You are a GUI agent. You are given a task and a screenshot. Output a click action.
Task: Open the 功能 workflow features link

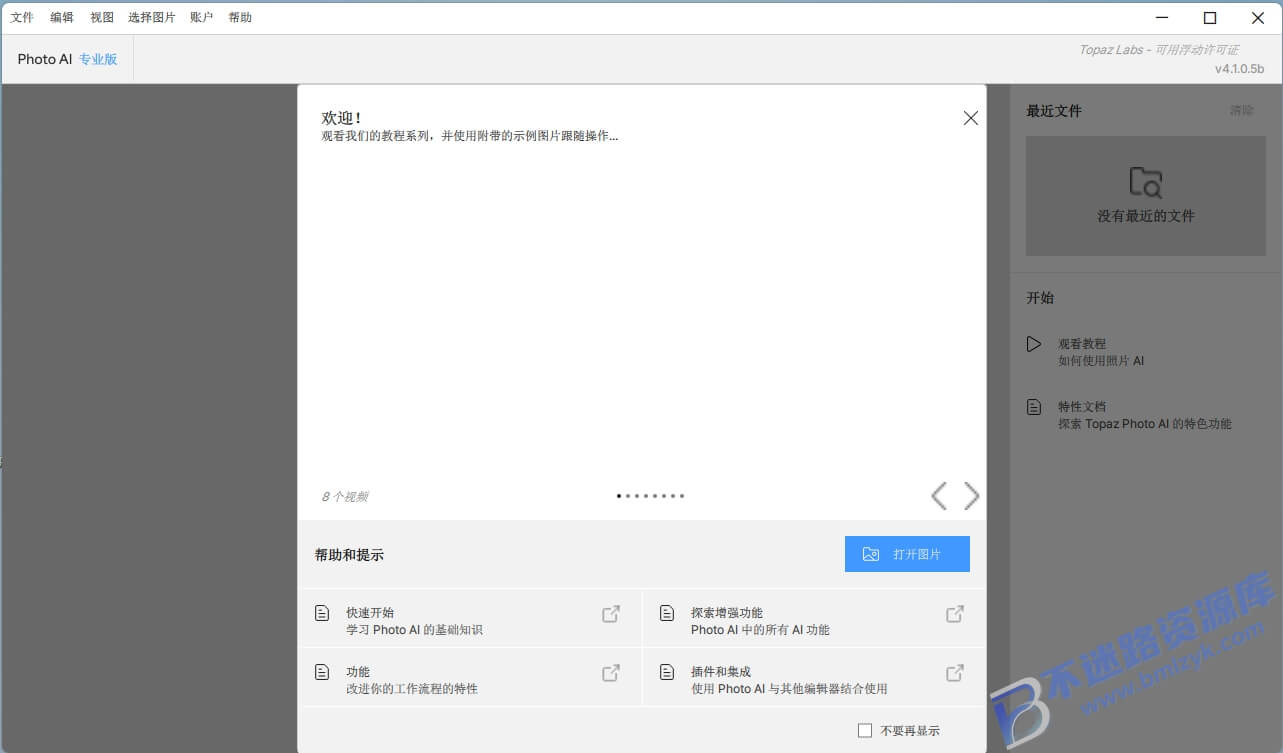pyautogui.click(x=469, y=677)
